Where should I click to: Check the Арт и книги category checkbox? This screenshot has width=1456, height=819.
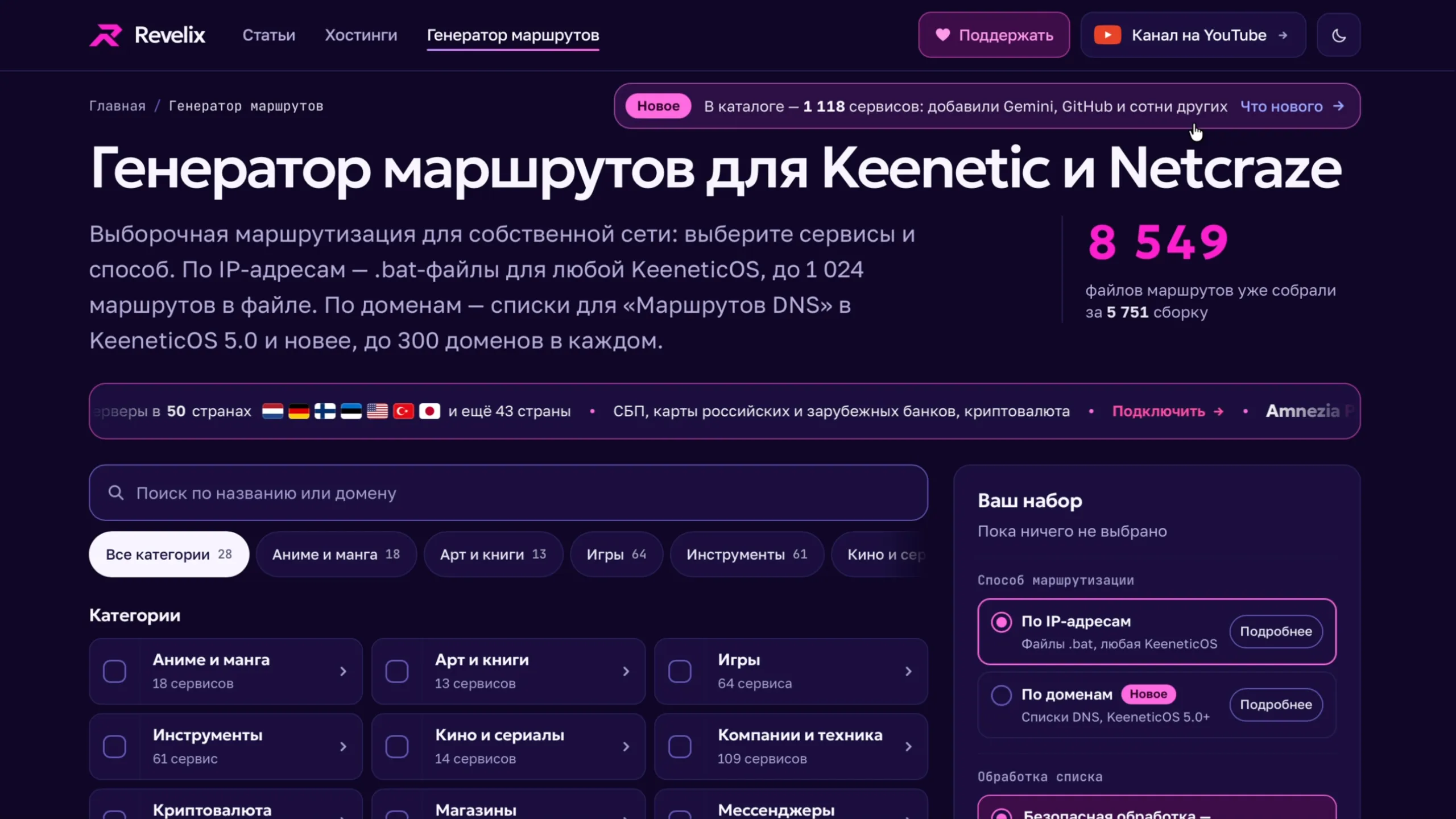pyautogui.click(x=397, y=671)
